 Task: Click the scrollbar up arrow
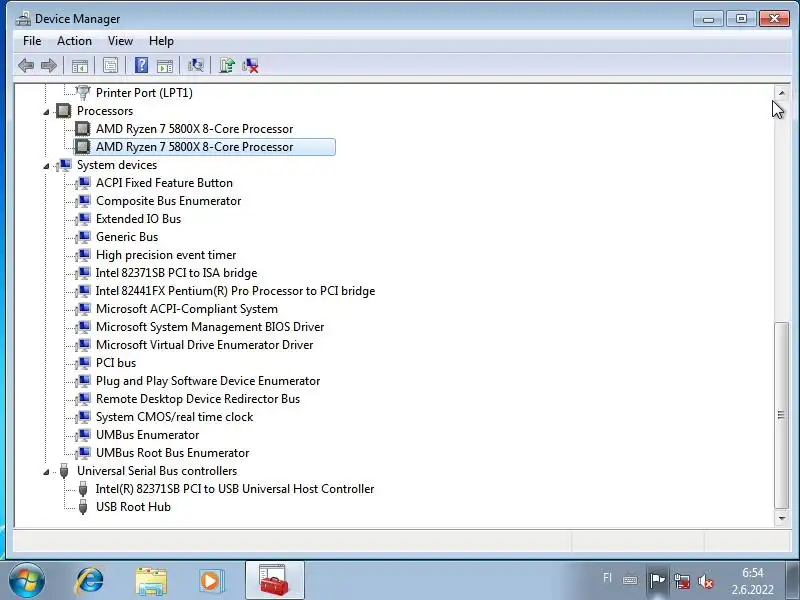coord(782,93)
